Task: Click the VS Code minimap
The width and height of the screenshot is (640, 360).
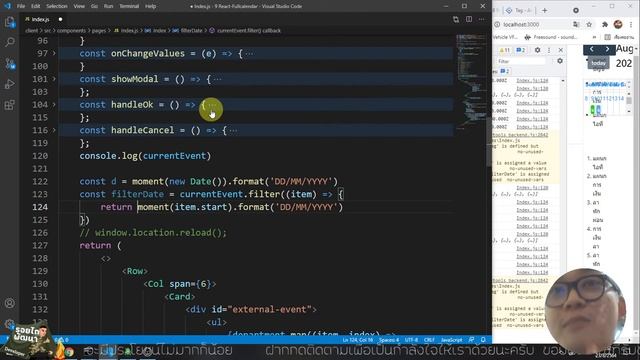Action: click(471, 82)
